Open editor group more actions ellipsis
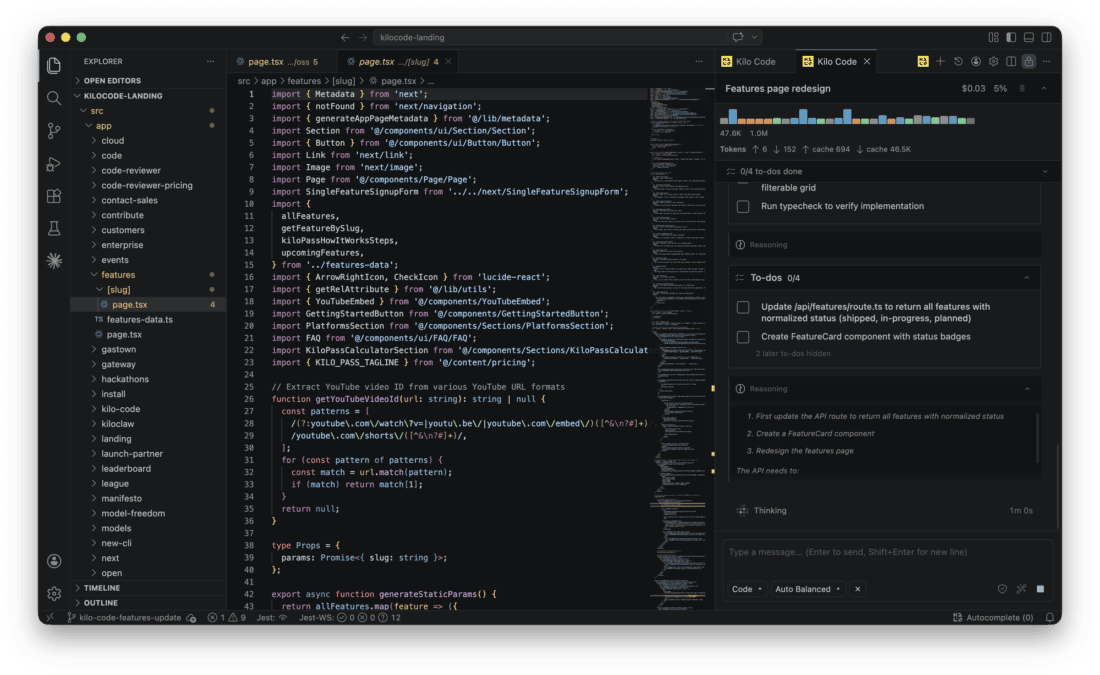Viewport: 1100px width, 675px height. point(699,62)
